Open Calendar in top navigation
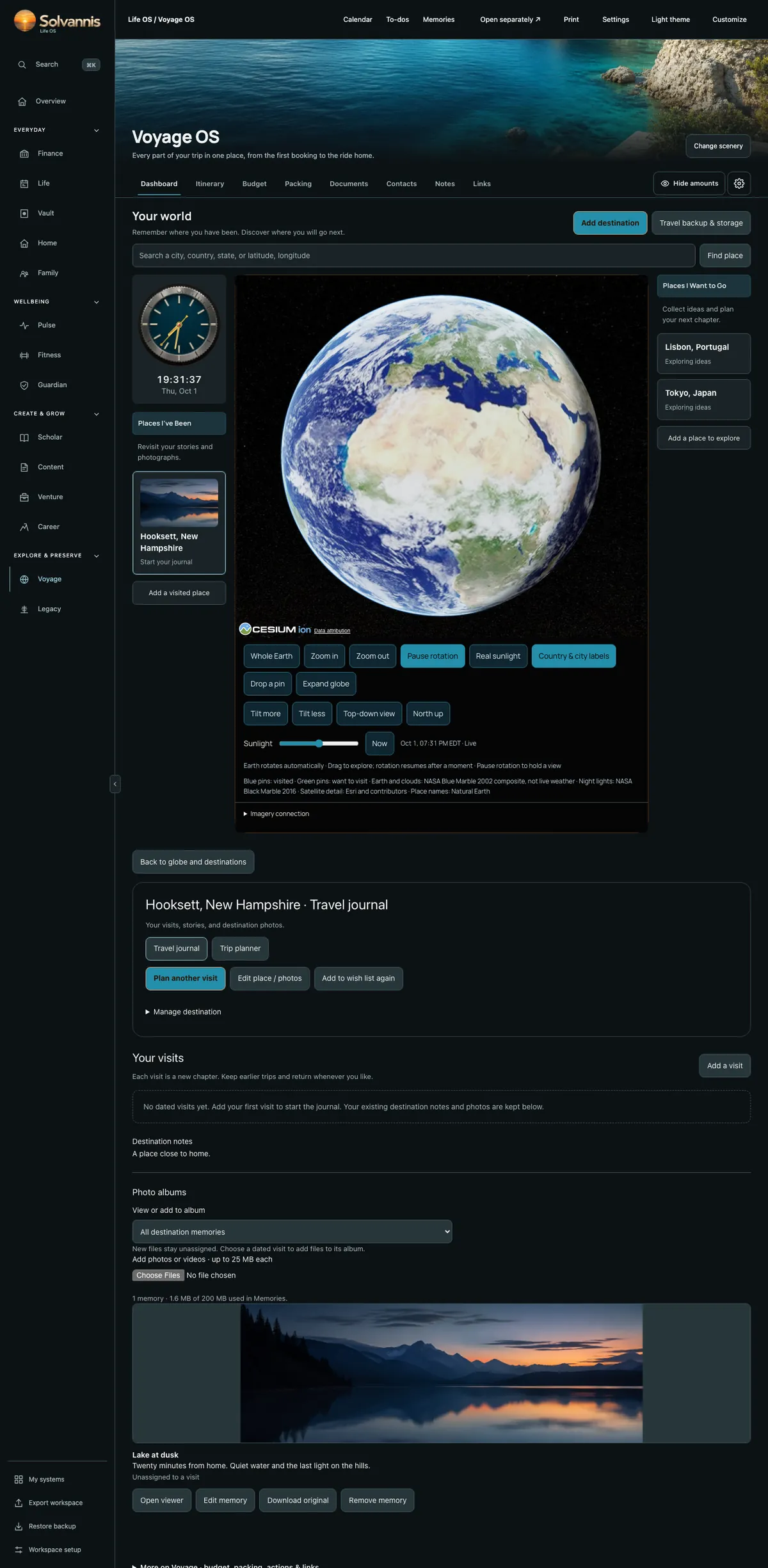Viewport: 768px width, 1568px height. pos(358,20)
